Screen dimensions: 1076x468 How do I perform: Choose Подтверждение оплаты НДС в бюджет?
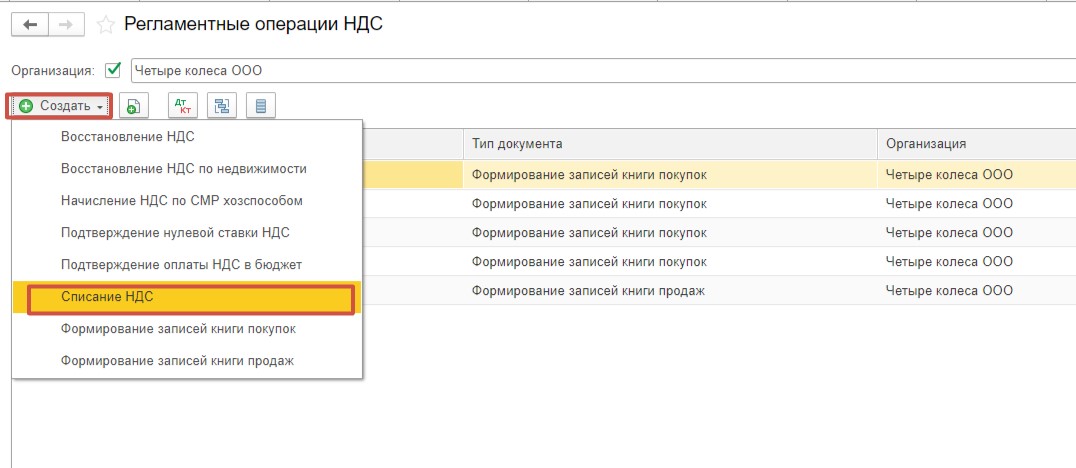click(x=187, y=264)
